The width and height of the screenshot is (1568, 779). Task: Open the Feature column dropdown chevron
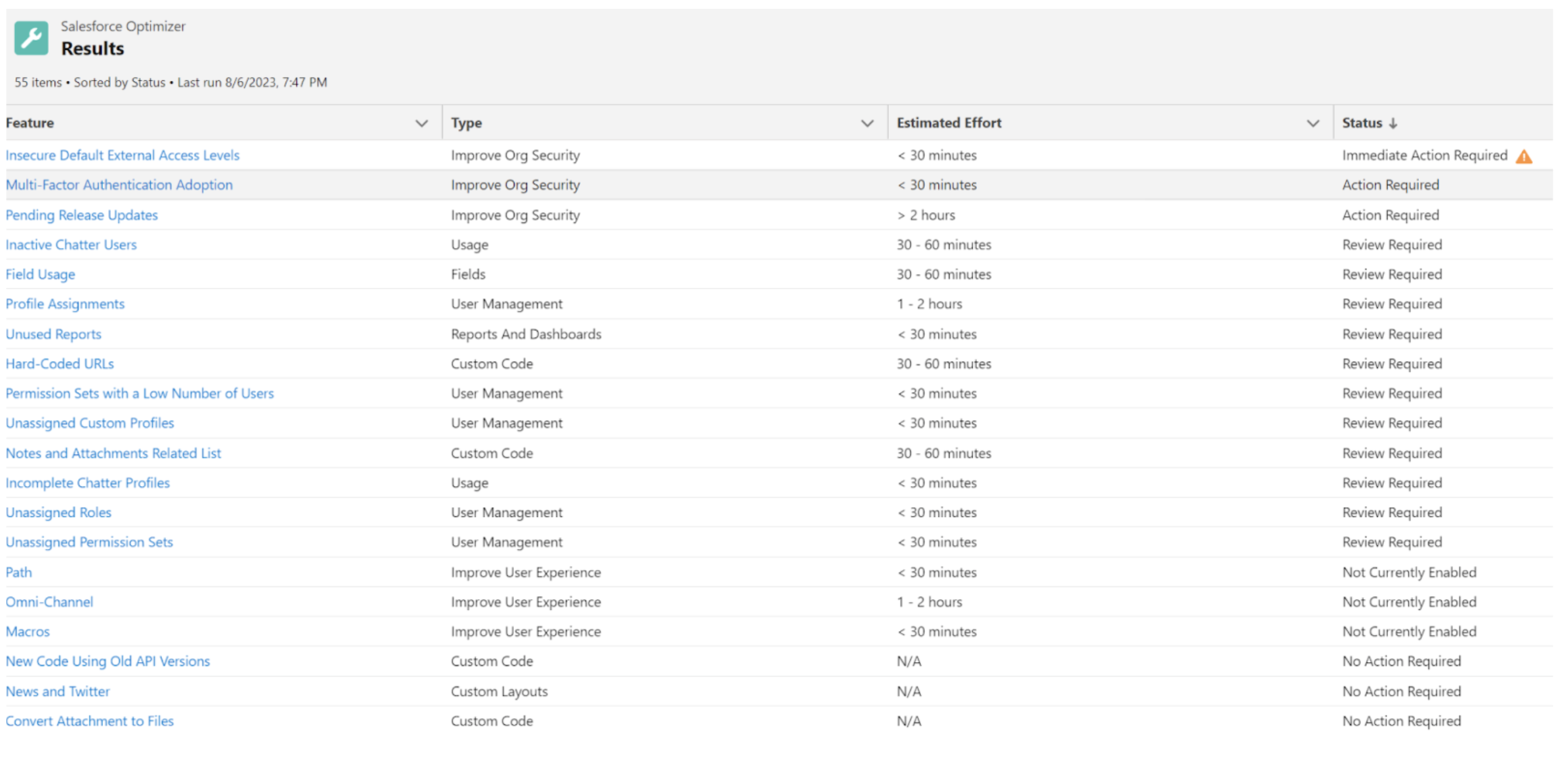click(x=421, y=123)
